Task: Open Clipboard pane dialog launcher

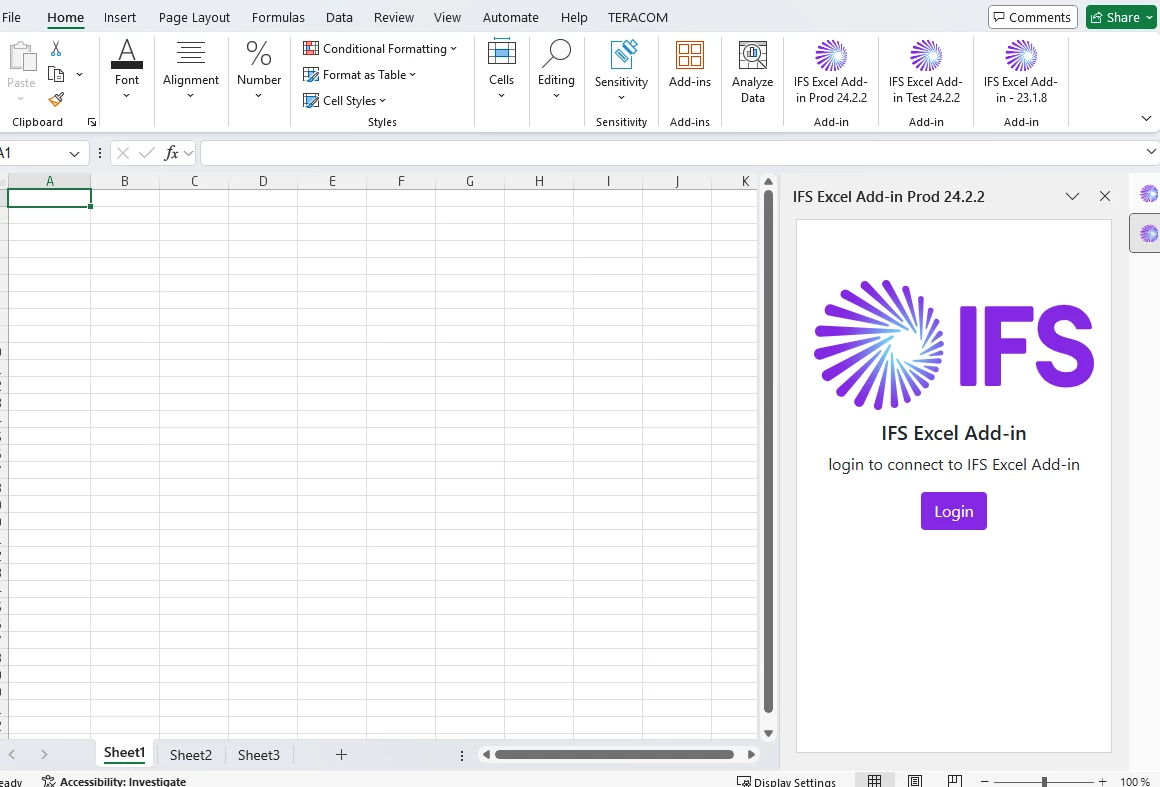Action: [92, 122]
